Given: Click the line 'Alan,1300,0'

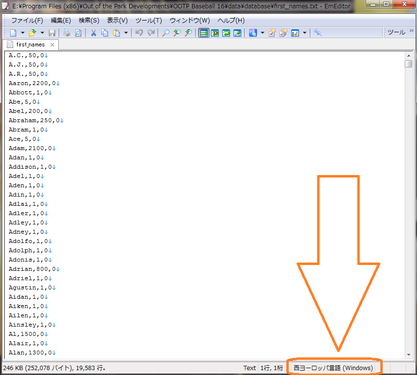Looking at the screenshot, I should coord(32,353).
